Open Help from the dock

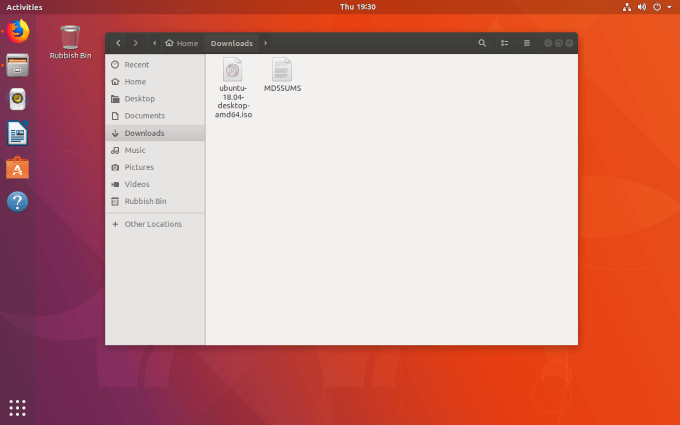point(18,202)
